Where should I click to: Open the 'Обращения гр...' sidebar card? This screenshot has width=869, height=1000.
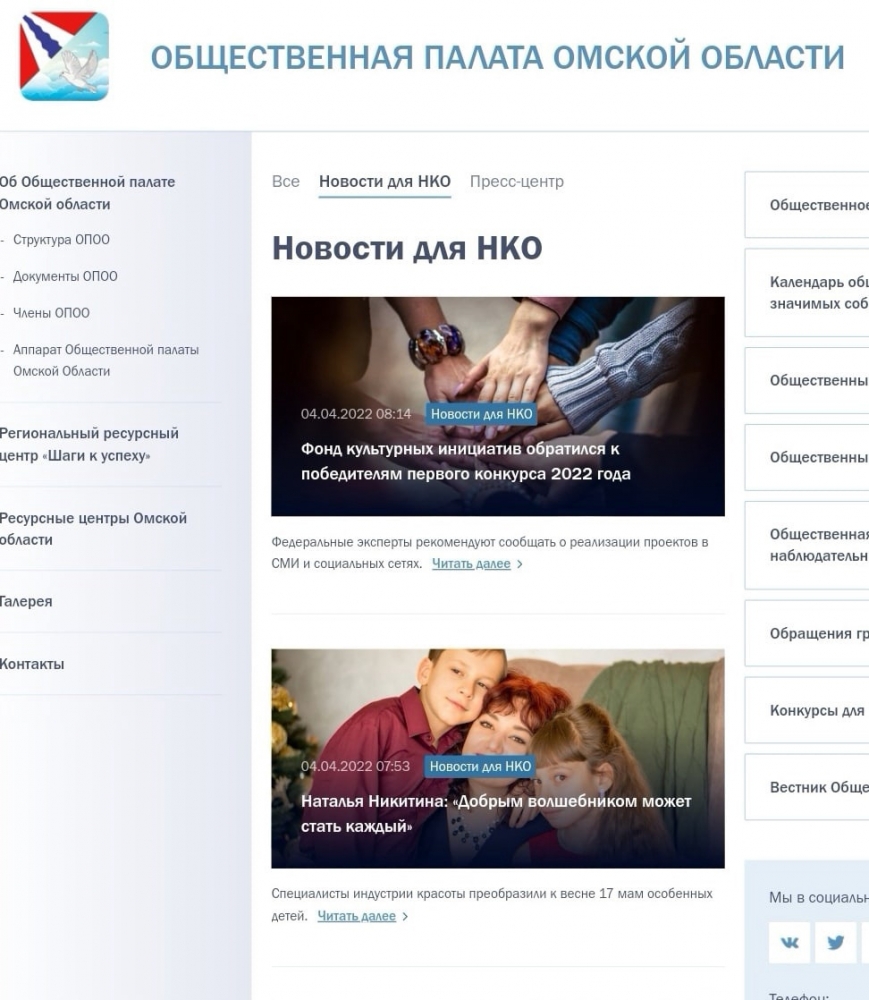[807, 633]
